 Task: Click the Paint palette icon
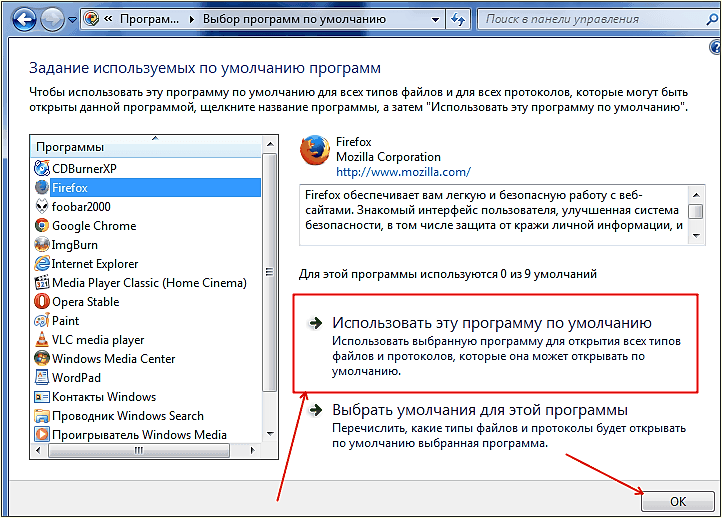(42, 320)
